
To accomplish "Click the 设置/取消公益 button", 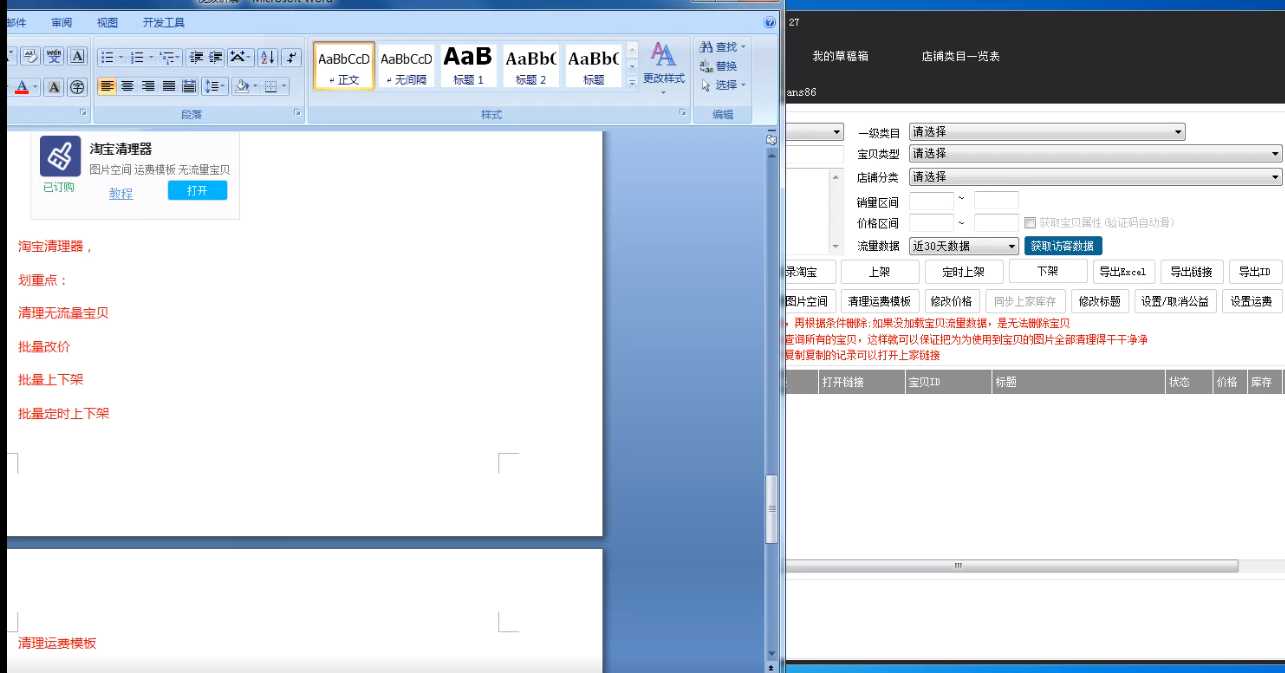I will [x=1174, y=301].
